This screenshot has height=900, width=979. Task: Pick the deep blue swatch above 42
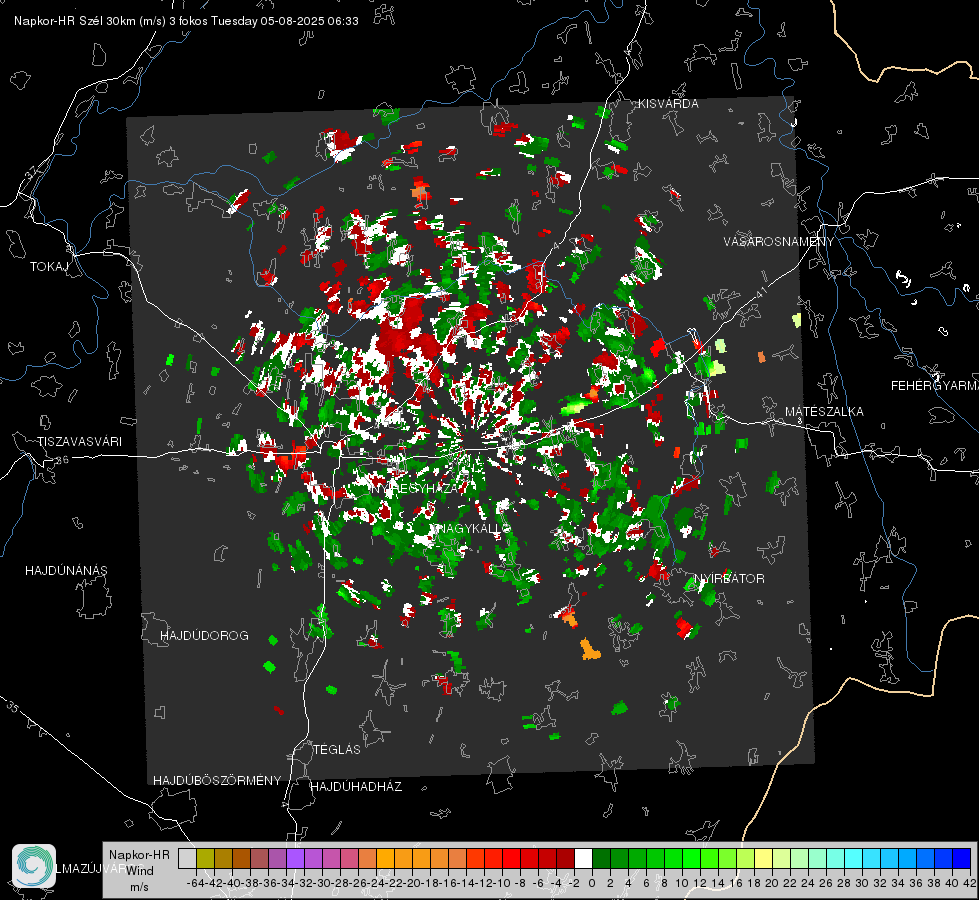pos(962,858)
